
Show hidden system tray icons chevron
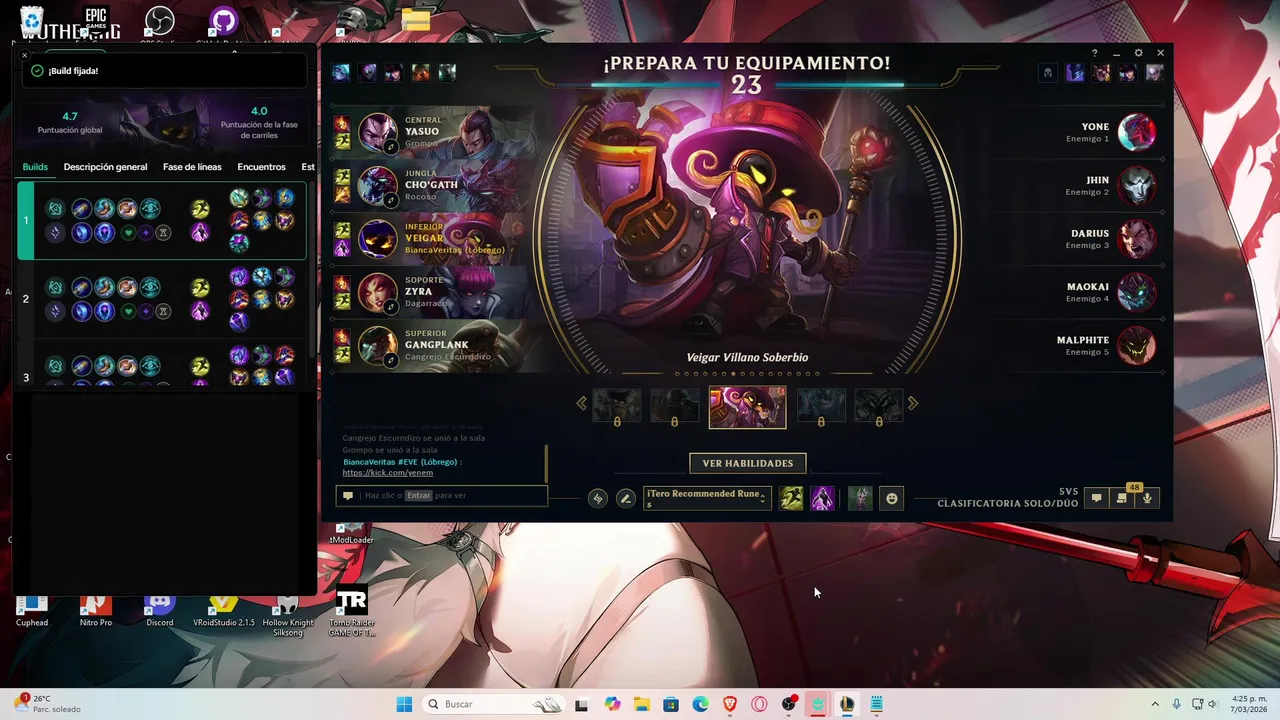coord(1155,704)
